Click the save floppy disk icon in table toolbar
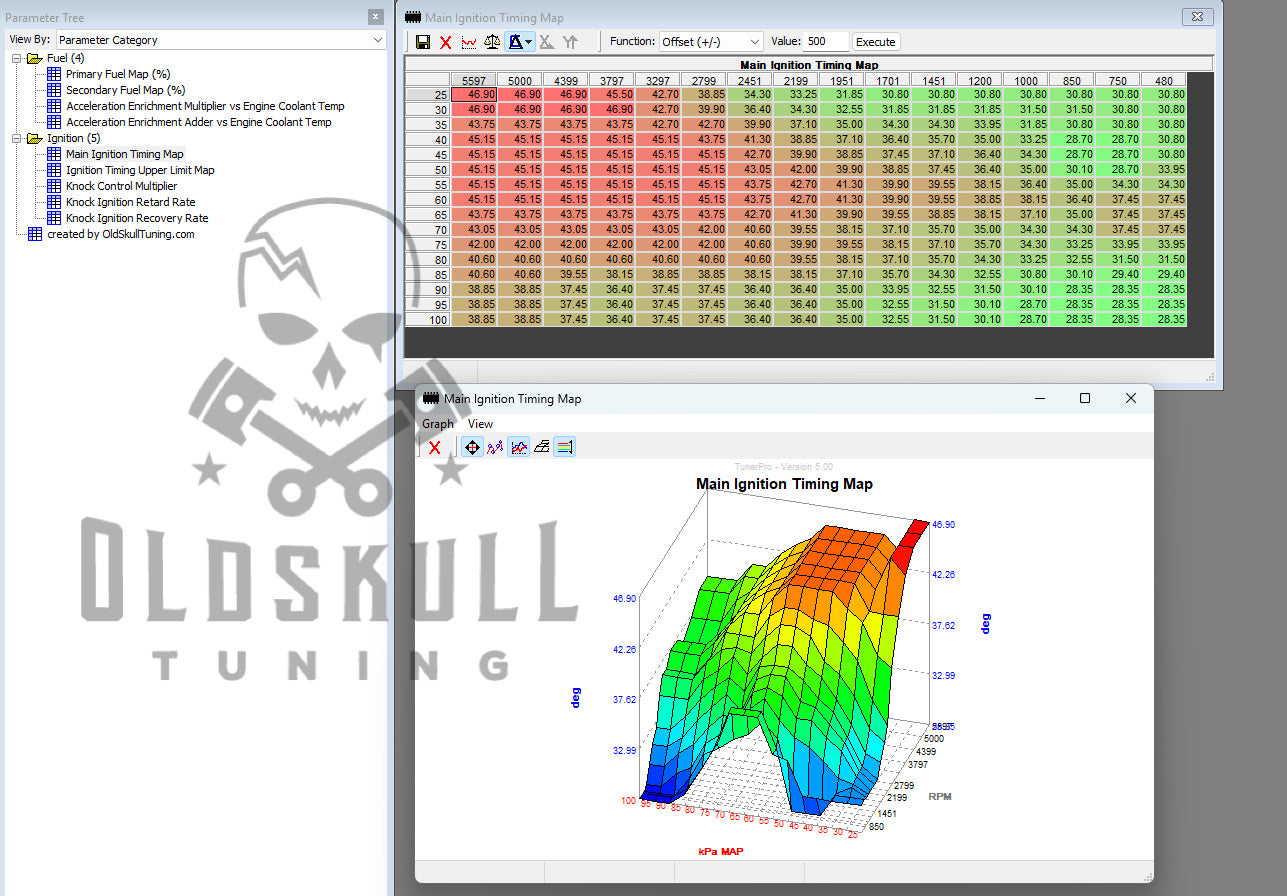 point(423,42)
